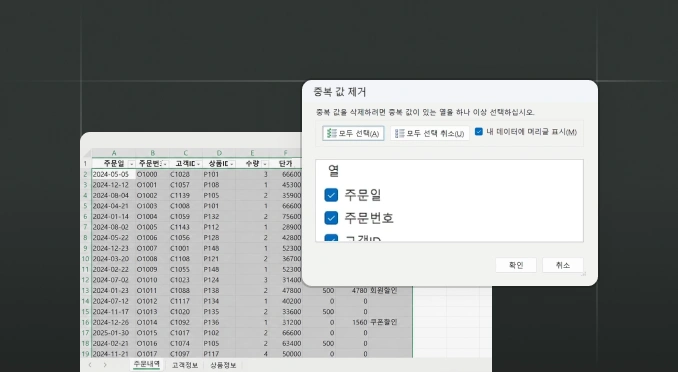This screenshot has width=678, height=372.
Task: Click product ID cell P117
Action: click(219, 354)
